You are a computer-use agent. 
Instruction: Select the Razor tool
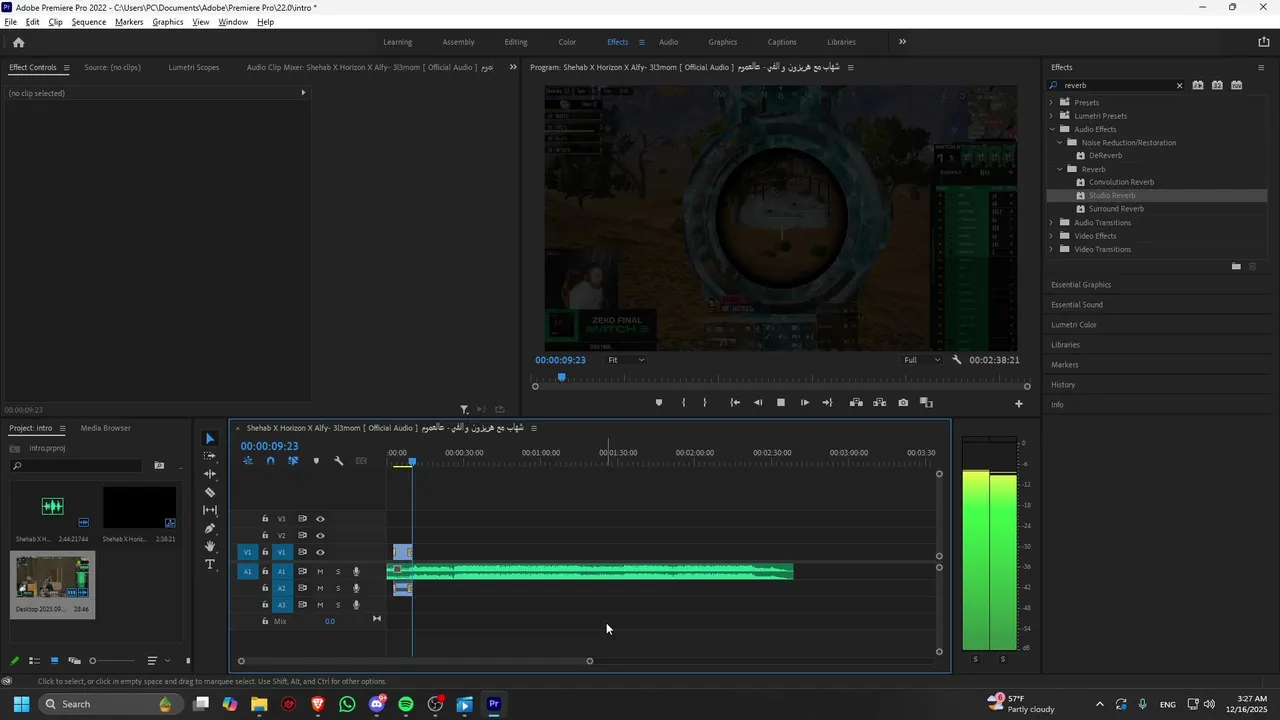point(210,492)
